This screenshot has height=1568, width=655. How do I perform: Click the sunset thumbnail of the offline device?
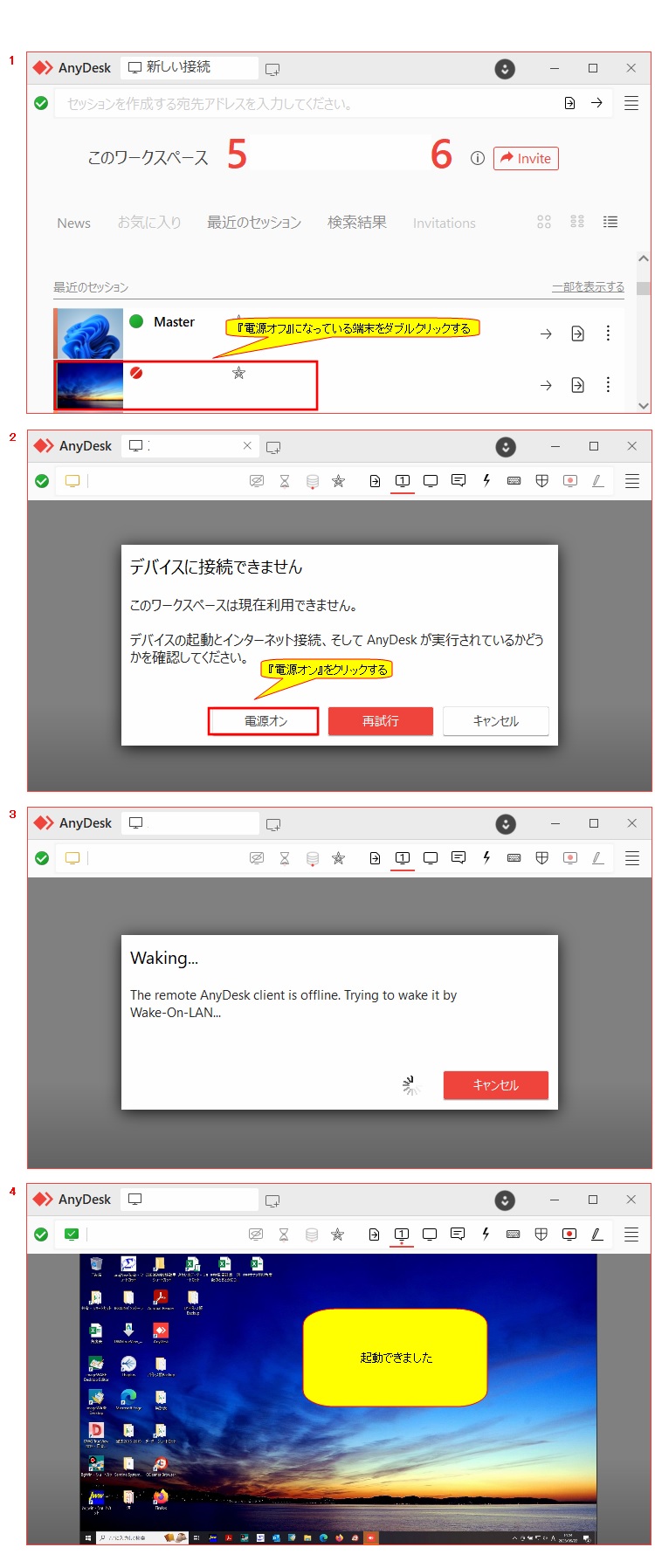(90, 385)
